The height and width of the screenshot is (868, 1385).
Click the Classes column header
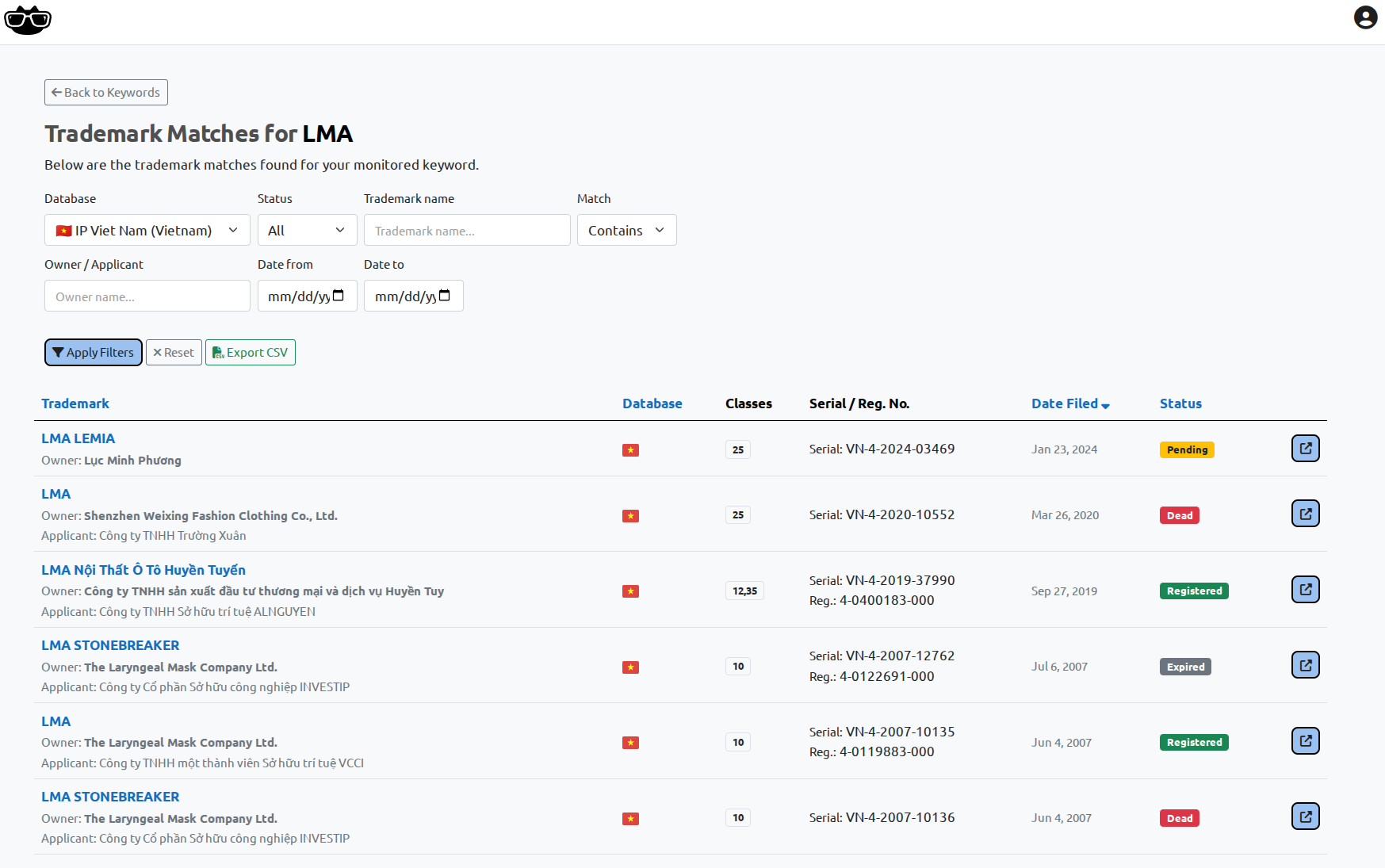(748, 403)
